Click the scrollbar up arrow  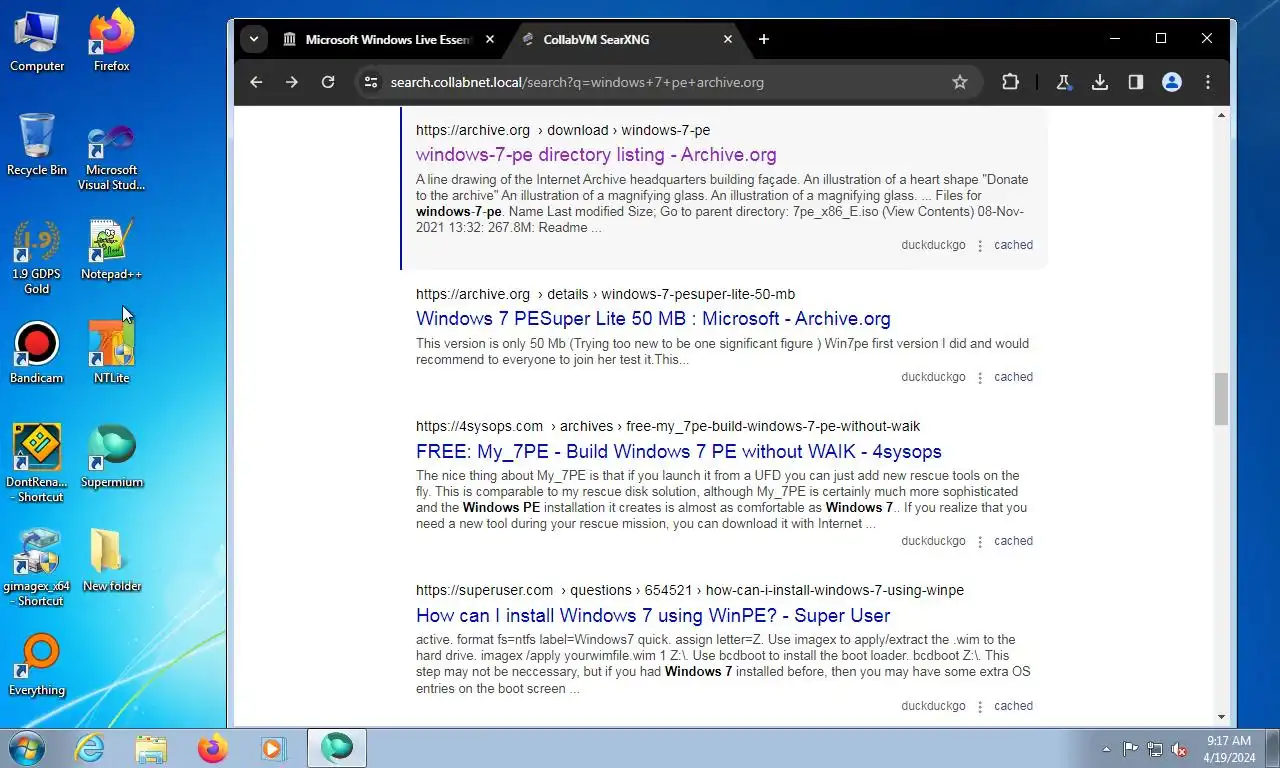click(x=1221, y=116)
